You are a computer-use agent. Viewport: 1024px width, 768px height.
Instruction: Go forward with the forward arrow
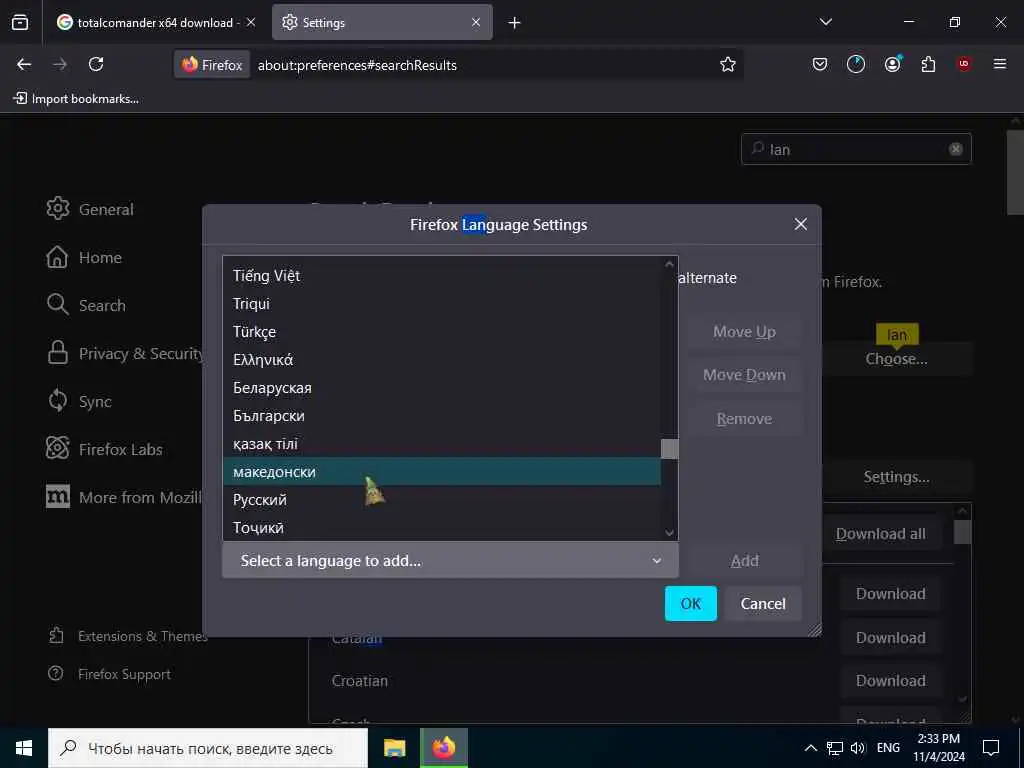click(x=59, y=64)
